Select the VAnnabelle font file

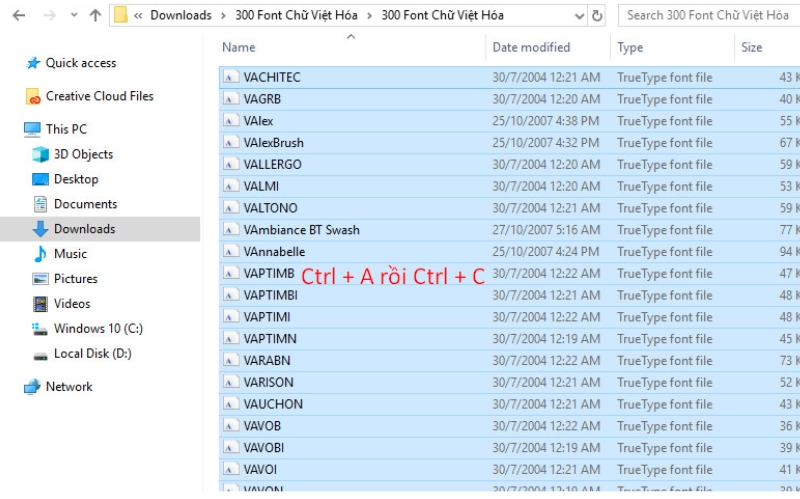pos(274,252)
